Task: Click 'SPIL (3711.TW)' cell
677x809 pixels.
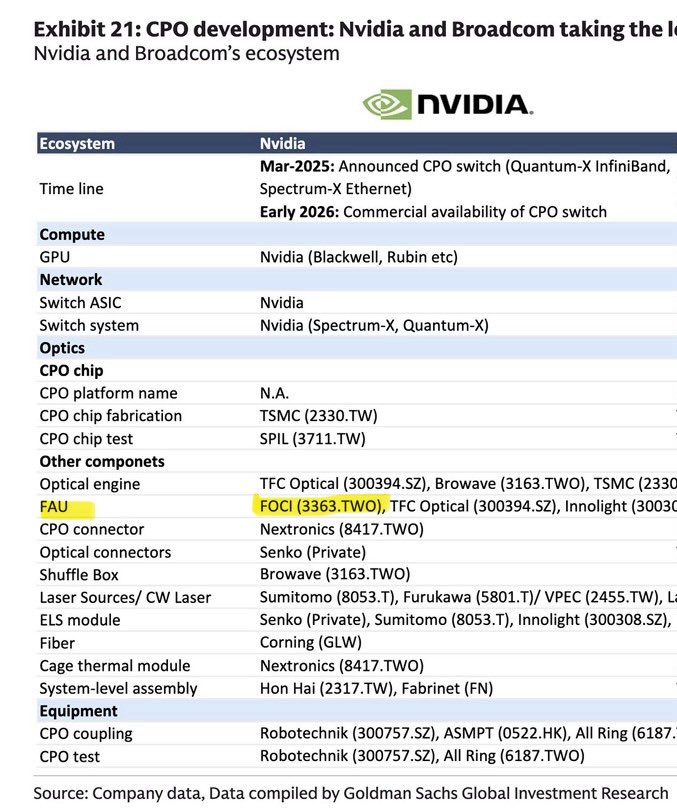Action: tap(312, 439)
